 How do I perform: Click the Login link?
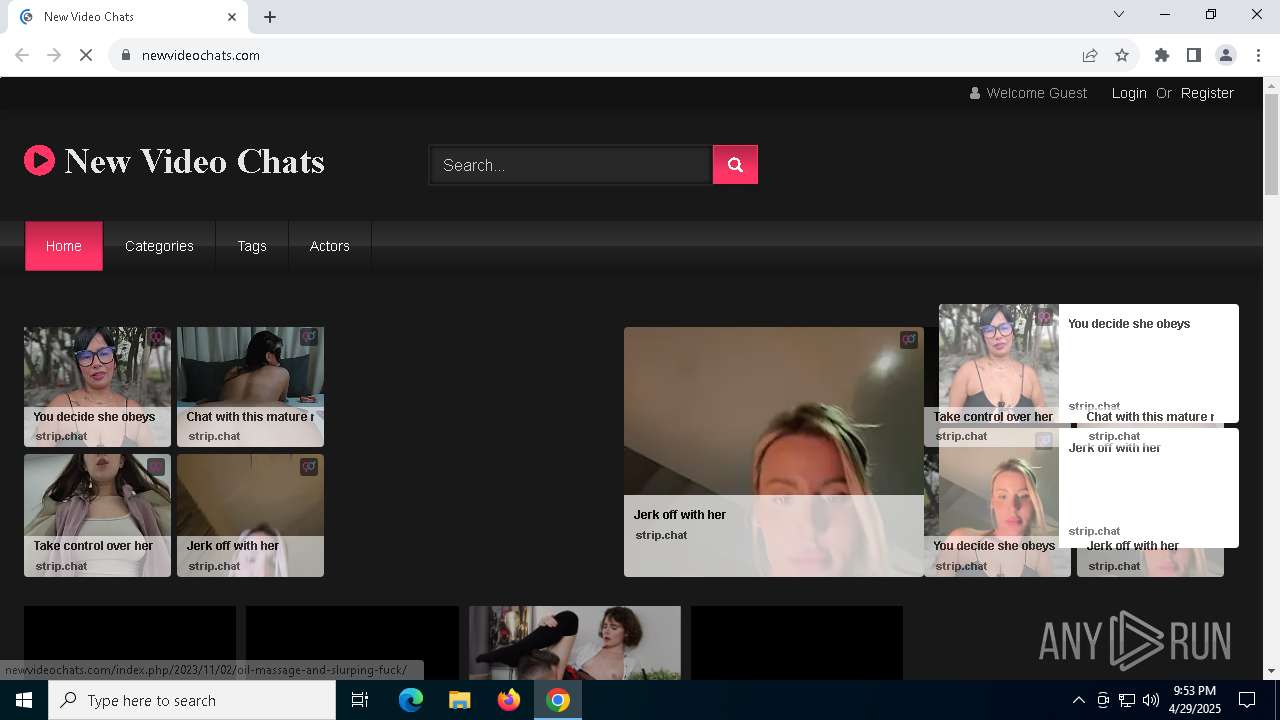[1129, 93]
